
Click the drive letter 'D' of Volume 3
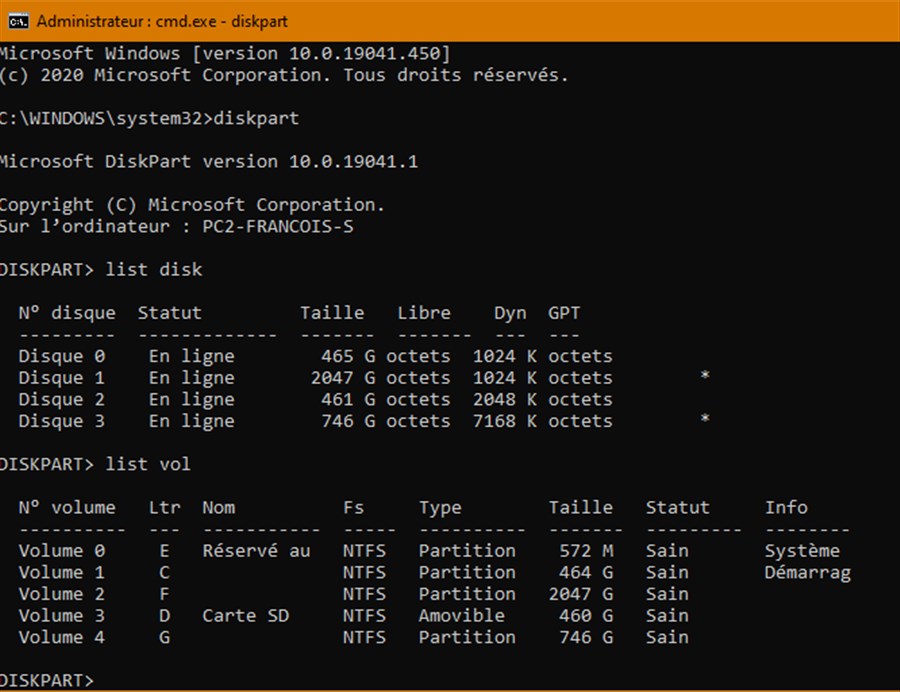tap(164, 616)
